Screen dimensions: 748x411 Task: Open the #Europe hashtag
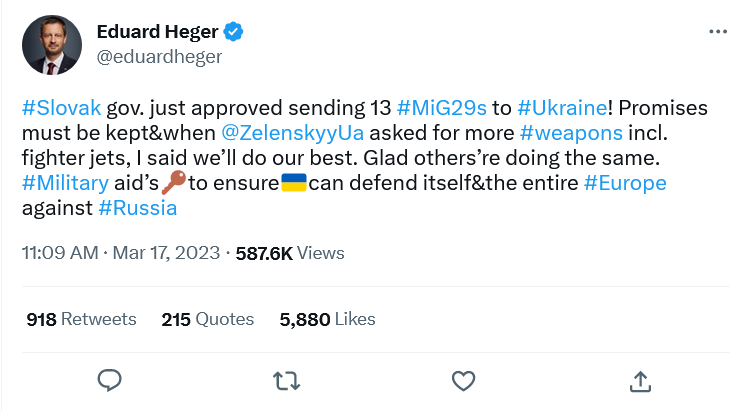click(626, 183)
